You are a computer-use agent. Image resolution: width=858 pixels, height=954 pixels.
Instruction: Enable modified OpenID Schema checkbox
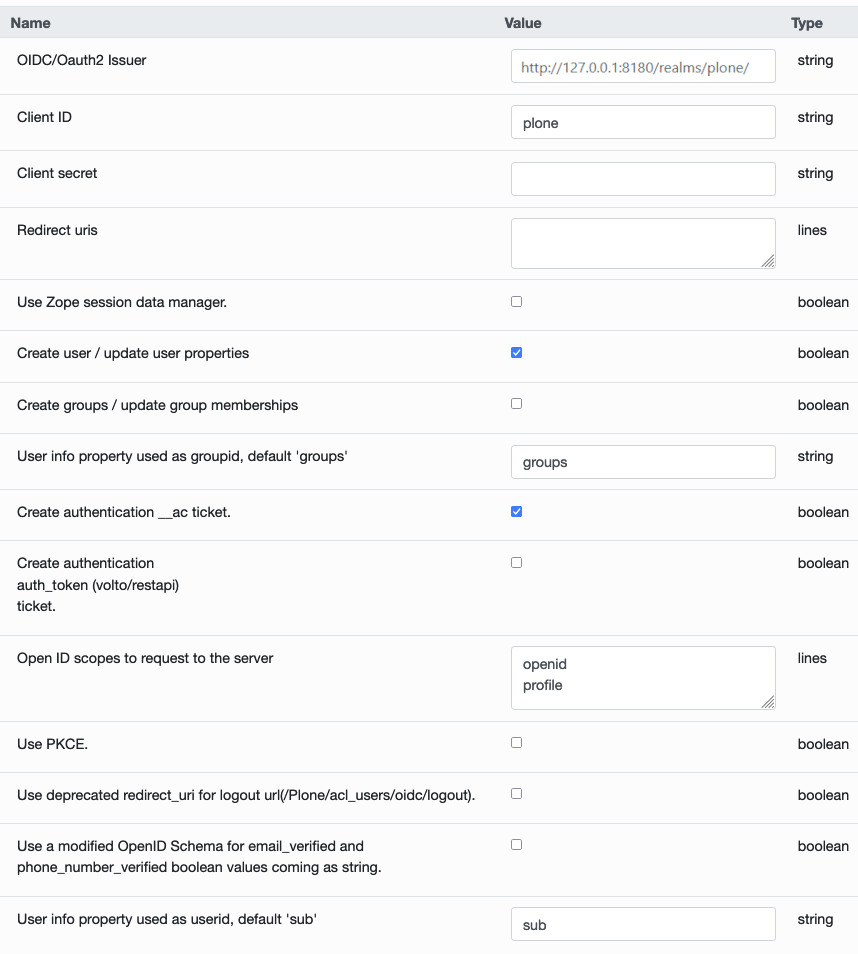pyautogui.click(x=516, y=845)
